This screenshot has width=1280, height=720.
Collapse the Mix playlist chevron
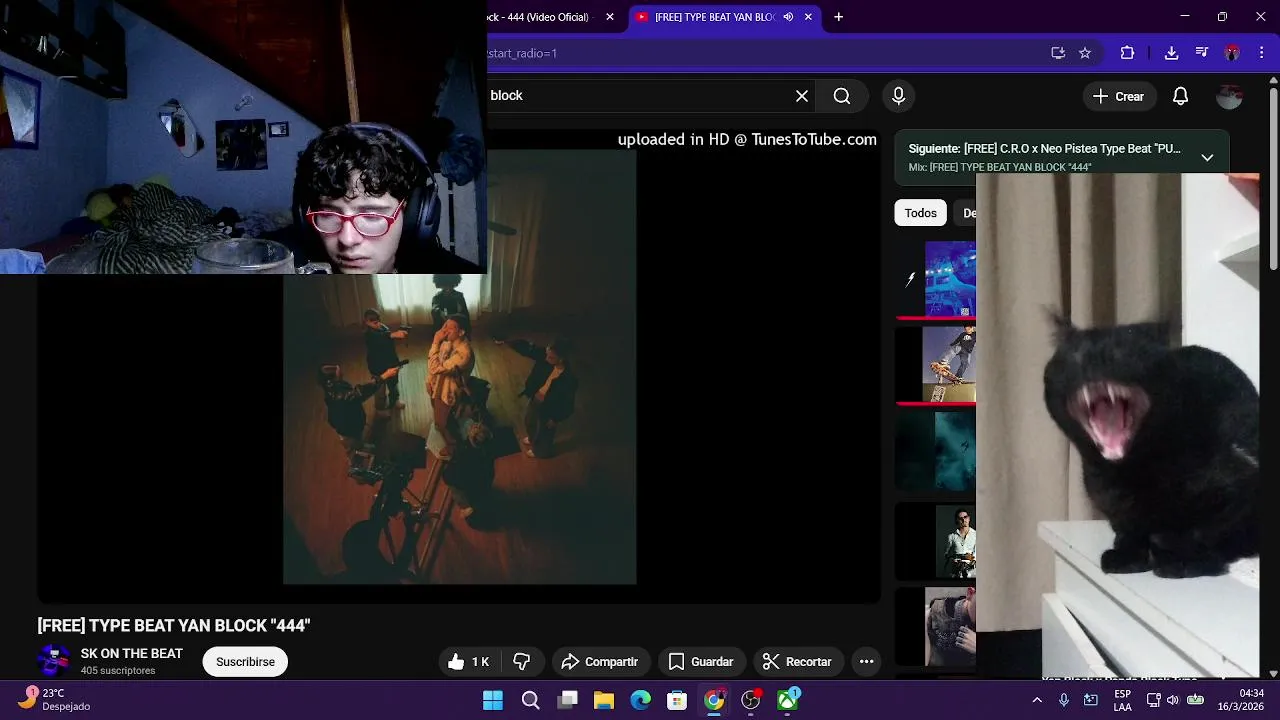1207,158
